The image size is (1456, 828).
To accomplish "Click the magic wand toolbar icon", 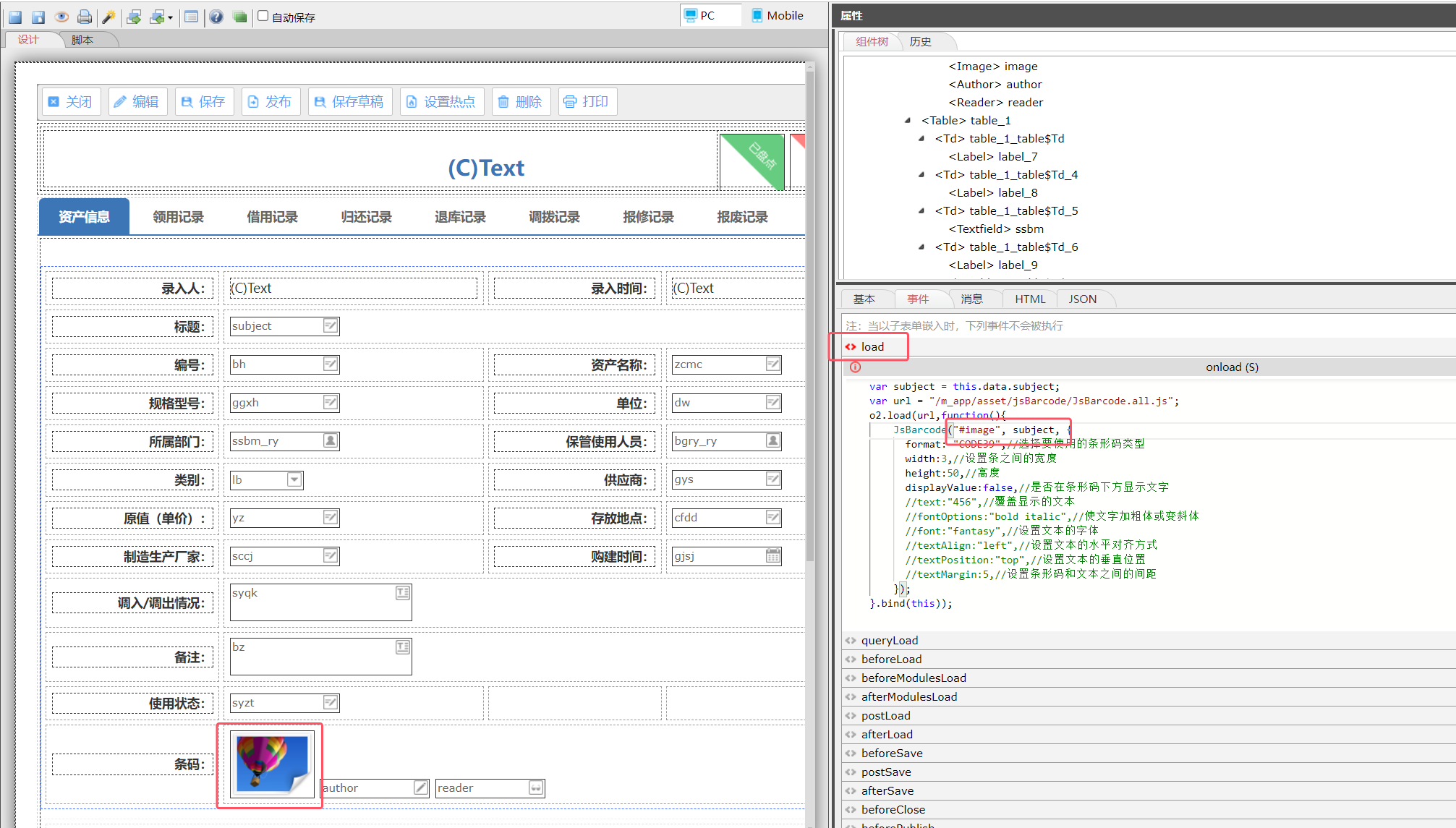I will pyautogui.click(x=108, y=17).
